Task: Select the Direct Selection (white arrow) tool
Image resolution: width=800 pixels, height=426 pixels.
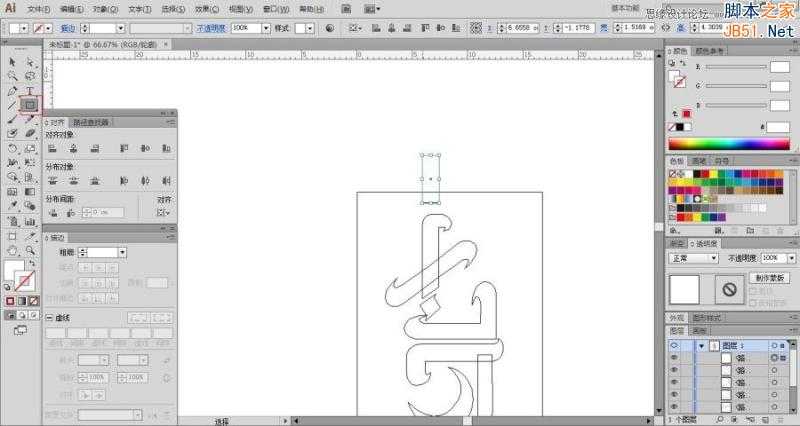Action: pos(30,62)
